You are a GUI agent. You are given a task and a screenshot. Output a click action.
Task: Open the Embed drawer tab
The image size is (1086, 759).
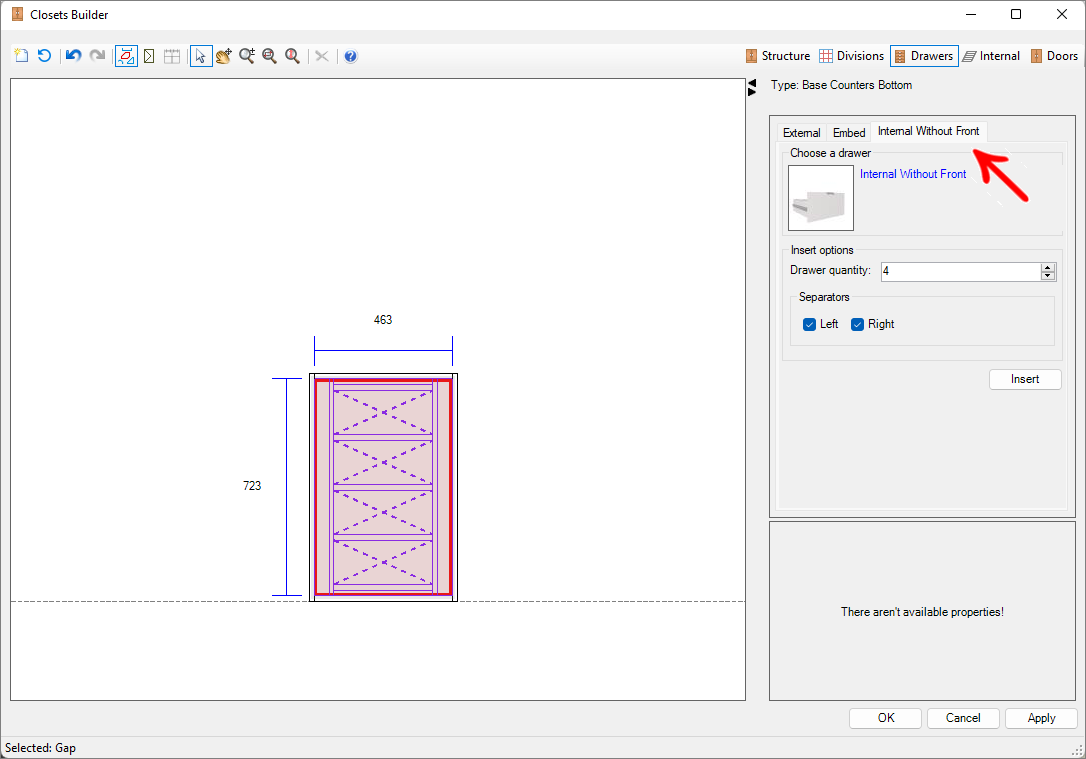849,132
